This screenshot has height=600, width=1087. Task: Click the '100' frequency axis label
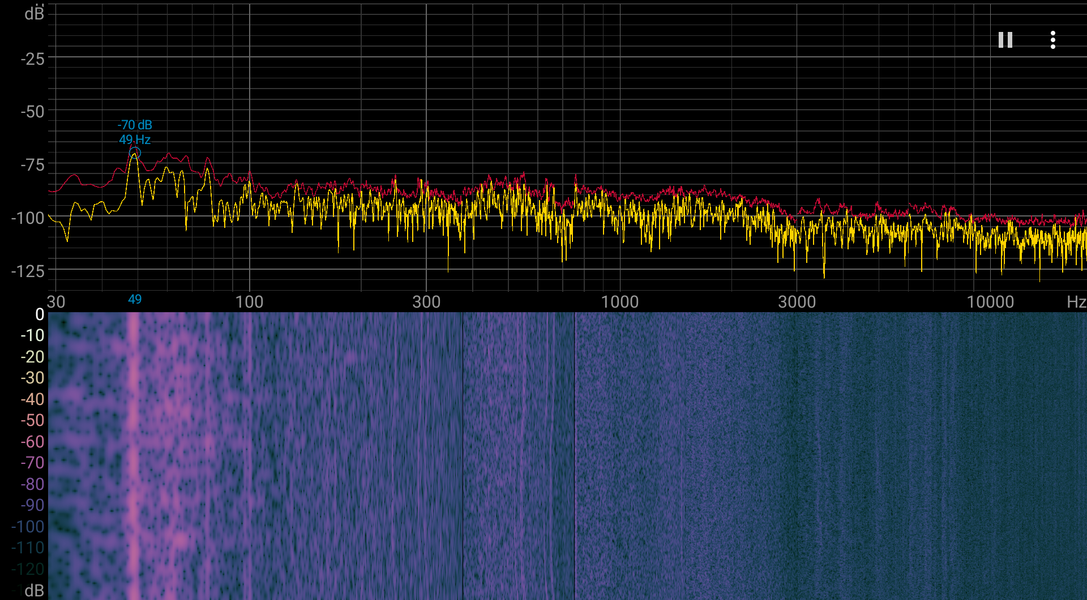250,302
